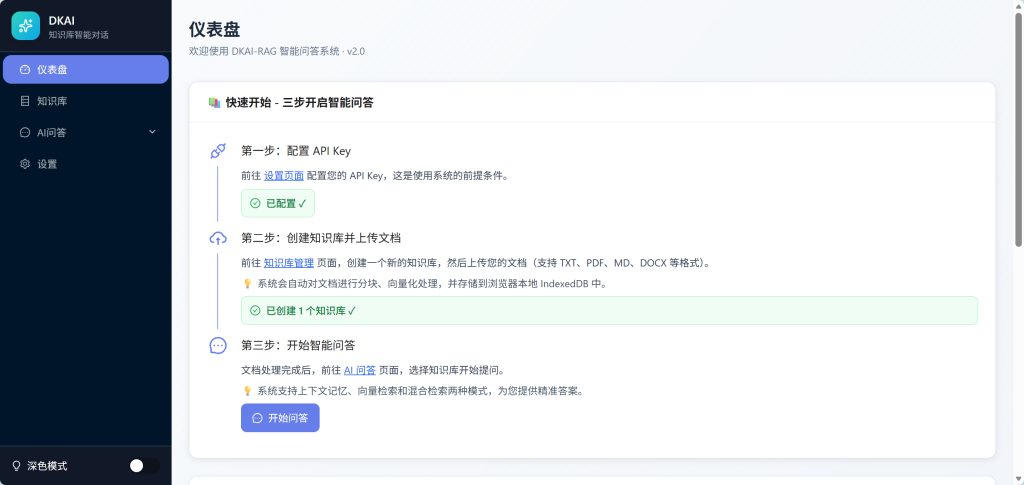
Task: Click the plug icon for 第一步
Action: point(217,151)
